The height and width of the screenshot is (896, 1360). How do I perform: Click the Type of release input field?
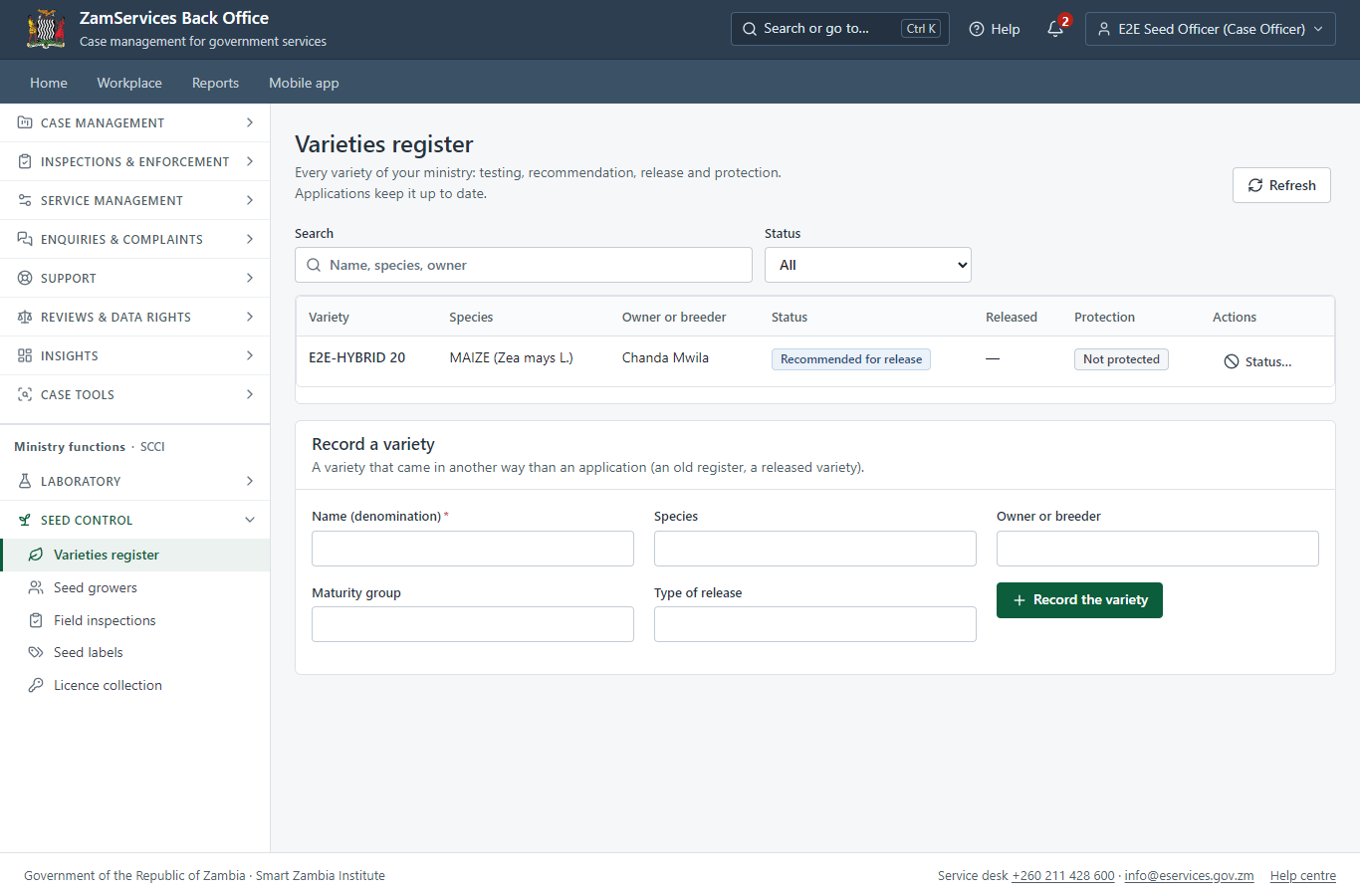click(x=815, y=624)
